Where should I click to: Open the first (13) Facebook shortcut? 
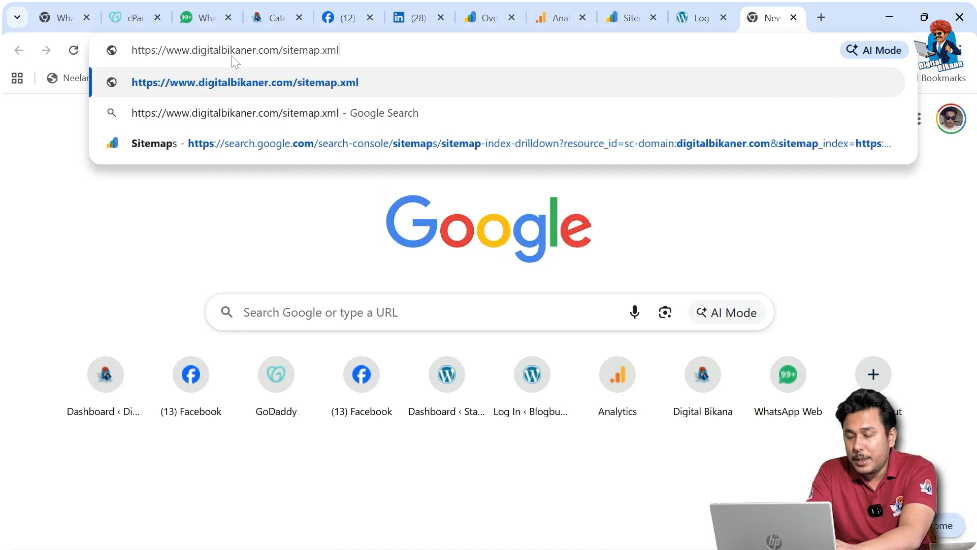pos(191,386)
